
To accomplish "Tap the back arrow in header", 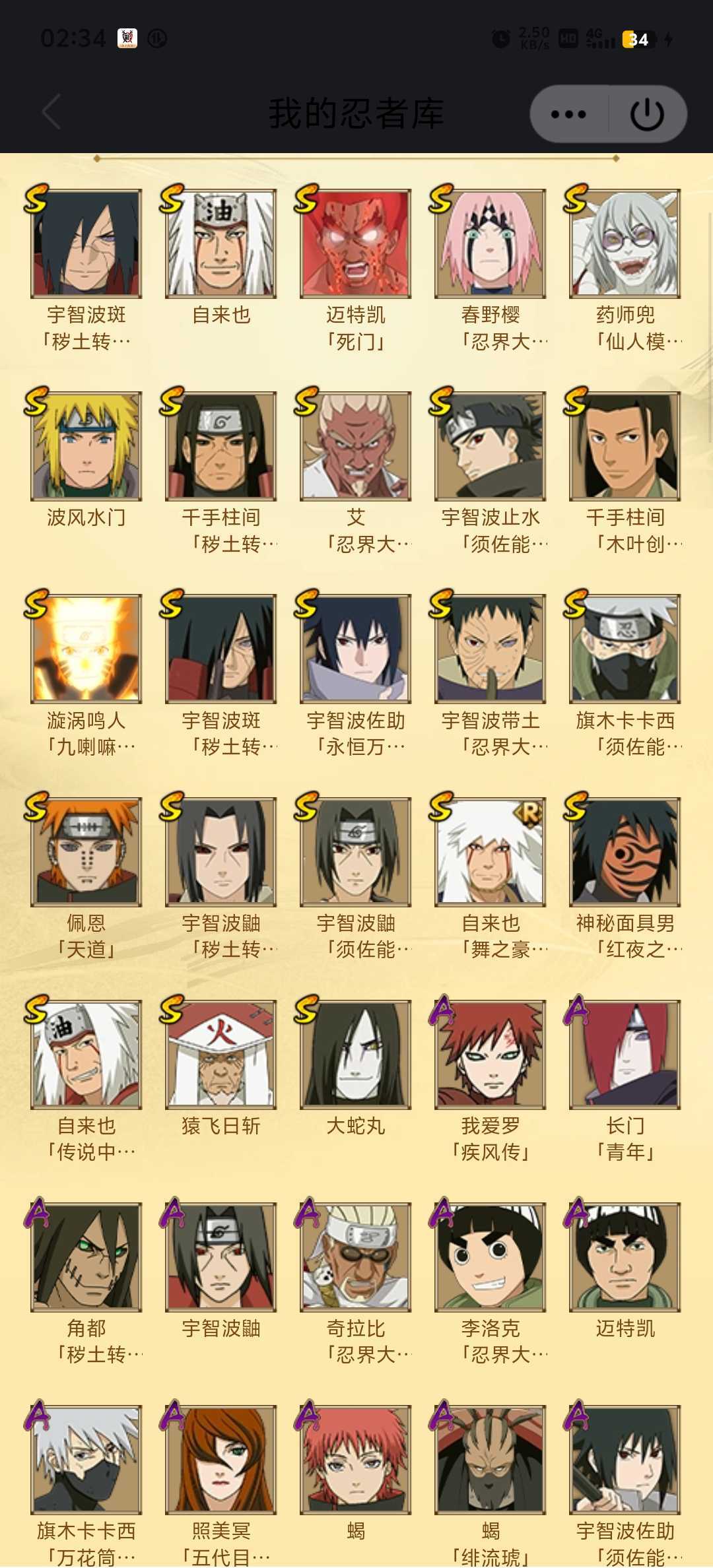I will pos(51,112).
